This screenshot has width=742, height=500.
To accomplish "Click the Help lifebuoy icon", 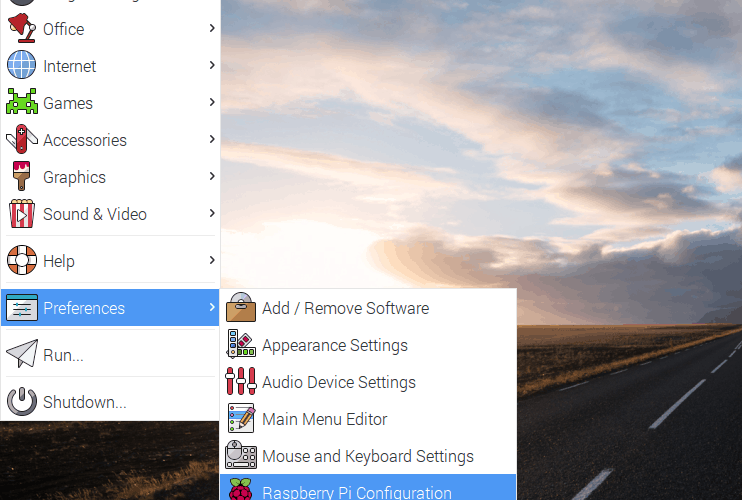I will pos(21,261).
